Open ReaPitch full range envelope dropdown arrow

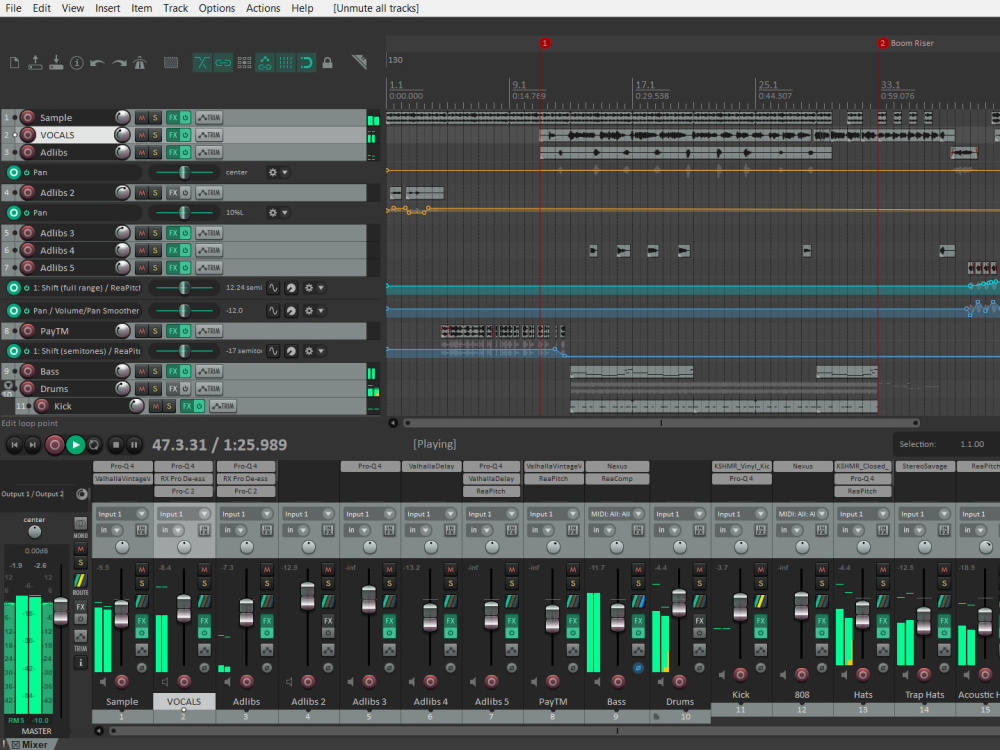click(x=321, y=288)
